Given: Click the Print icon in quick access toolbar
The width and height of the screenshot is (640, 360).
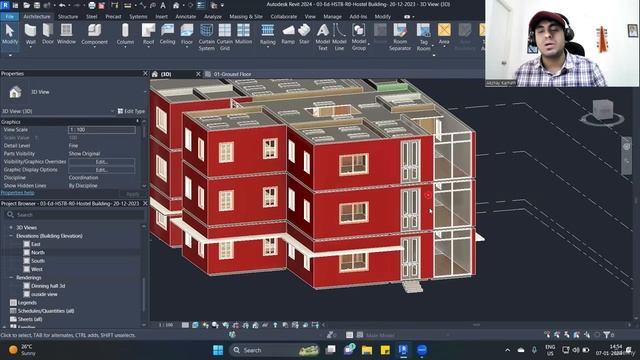Looking at the screenshot, I should click(x=92, y=5).
